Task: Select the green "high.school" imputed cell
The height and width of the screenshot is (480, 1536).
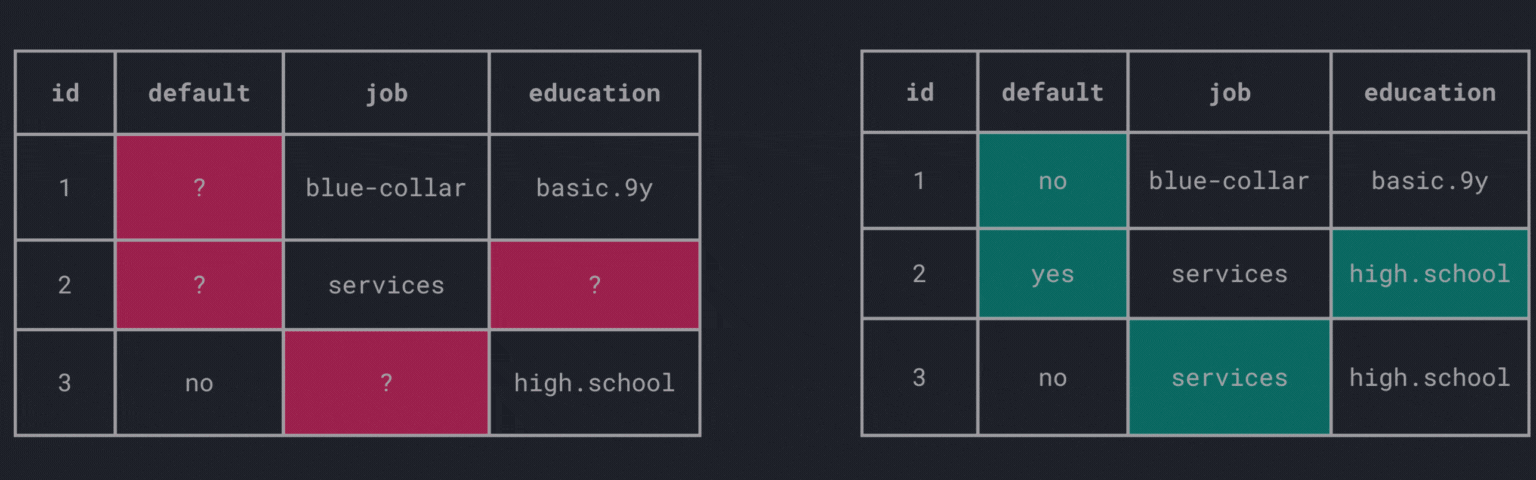Action: pyautogui.click(x=1429, y=274)
